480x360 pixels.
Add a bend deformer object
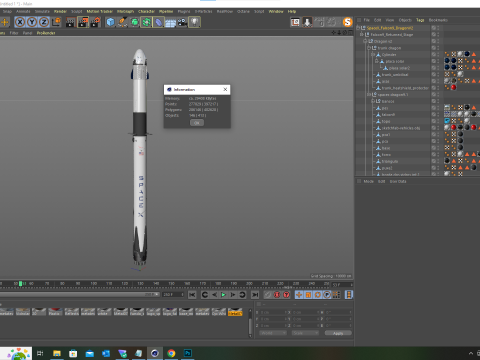pos(158,22)
